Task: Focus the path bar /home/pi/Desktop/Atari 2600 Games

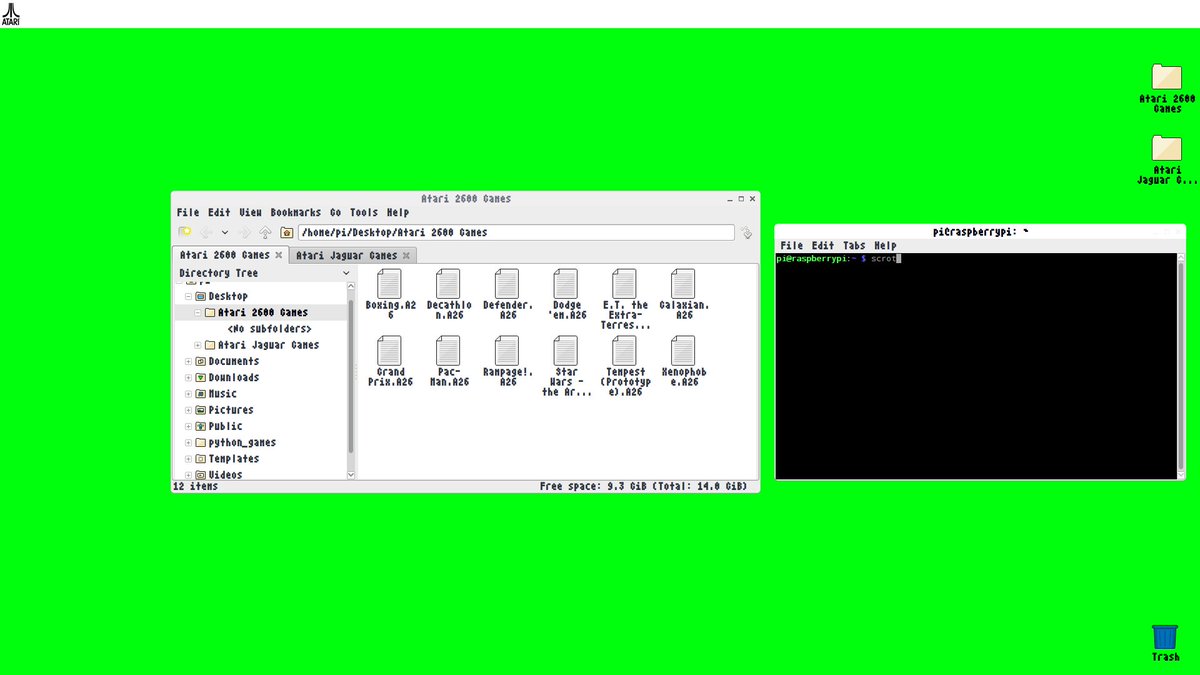Action: (515, 232)
